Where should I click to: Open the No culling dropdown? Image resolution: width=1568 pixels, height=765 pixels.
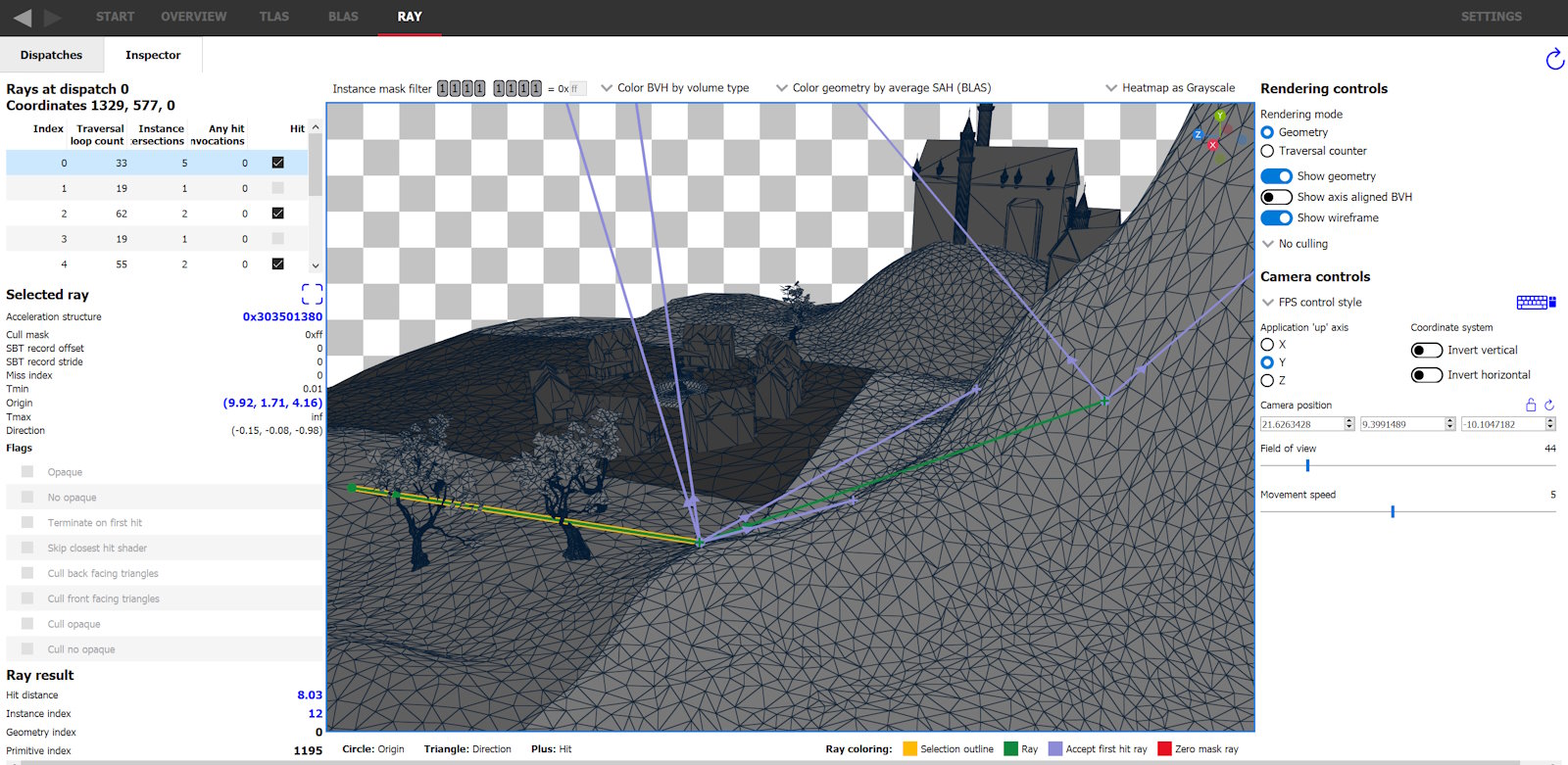click(1296, 244)
